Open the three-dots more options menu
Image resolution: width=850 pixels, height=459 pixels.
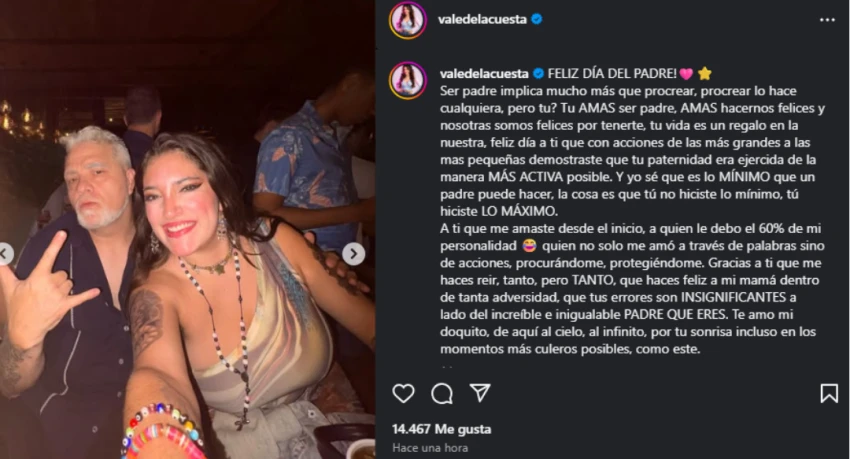(827, 20)
